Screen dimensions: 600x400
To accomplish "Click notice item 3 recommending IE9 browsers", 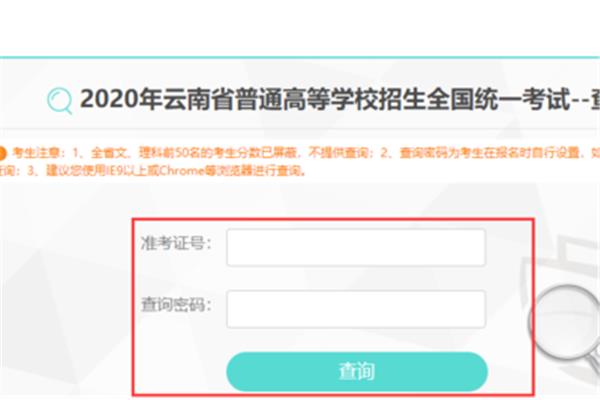I will coord(167,170).
